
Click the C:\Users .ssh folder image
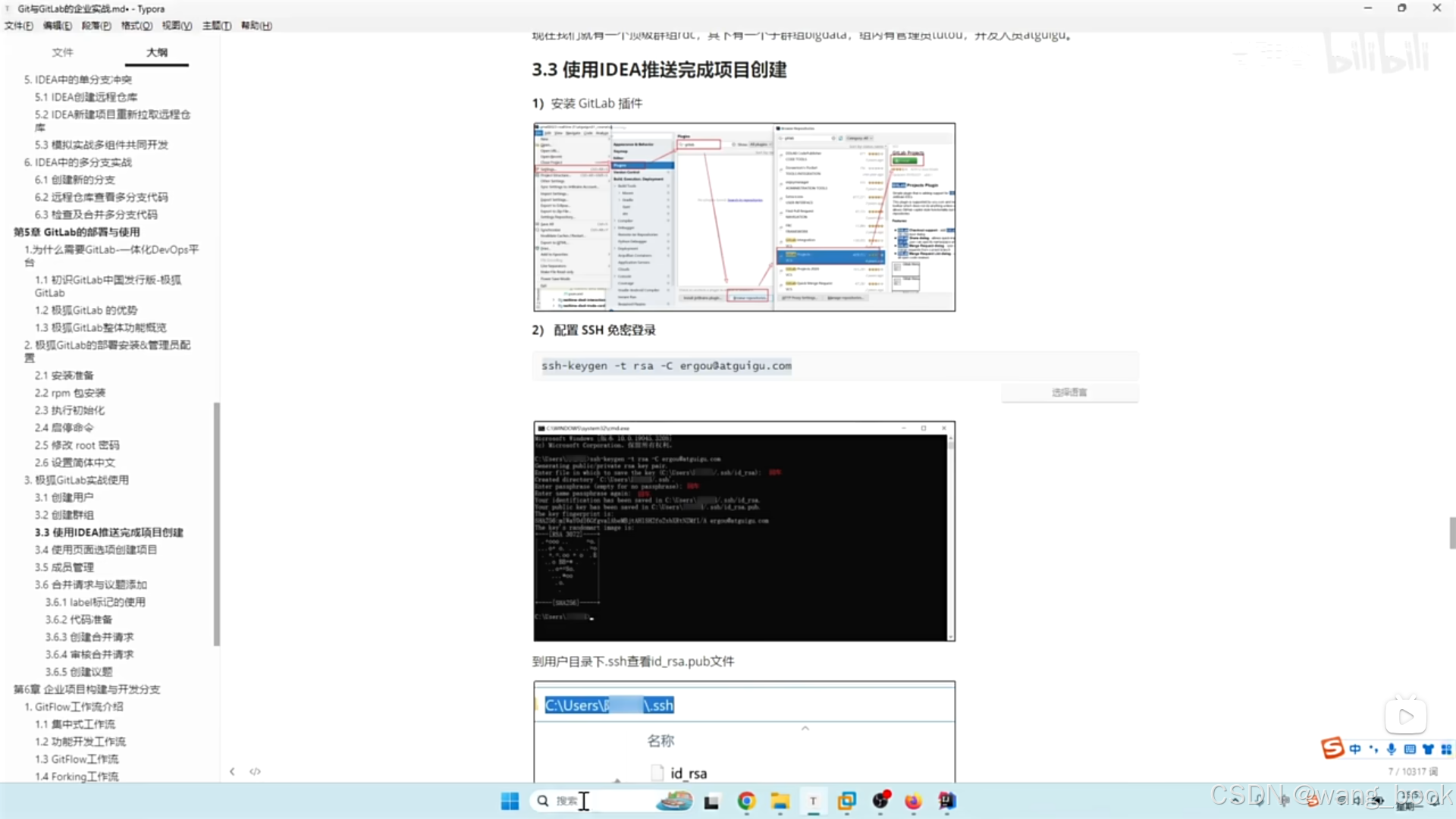tap(744, 732)
